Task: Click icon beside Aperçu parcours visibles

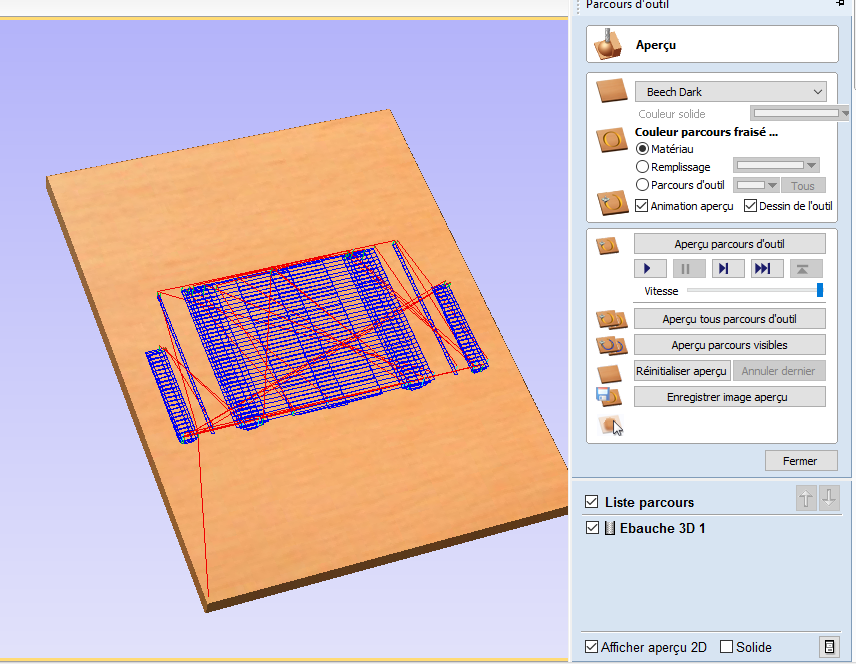Action: 611,345
